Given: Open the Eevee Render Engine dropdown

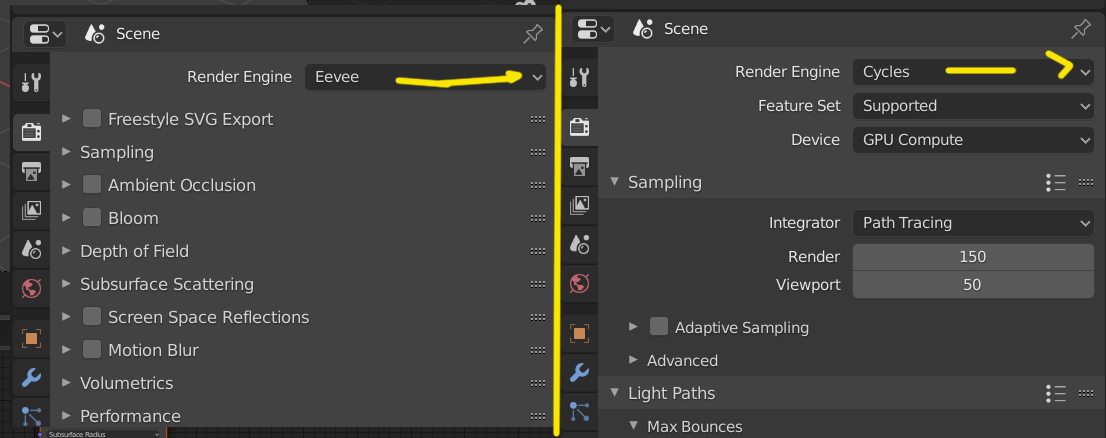Looking at the screenshot, I should click(425, 76).
